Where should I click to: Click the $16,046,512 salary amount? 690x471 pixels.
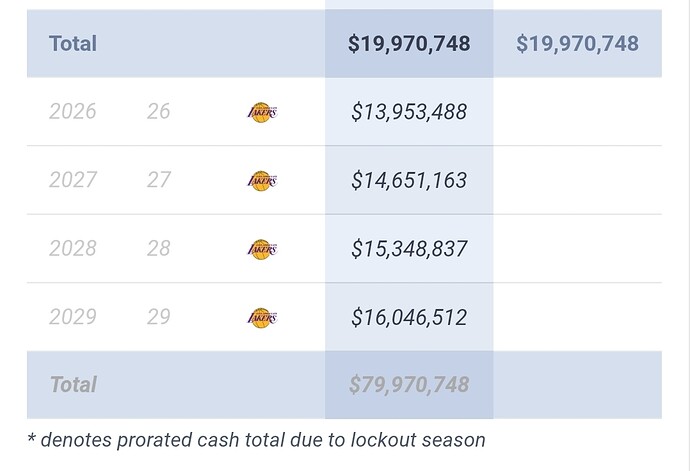(x=409, y=318)
